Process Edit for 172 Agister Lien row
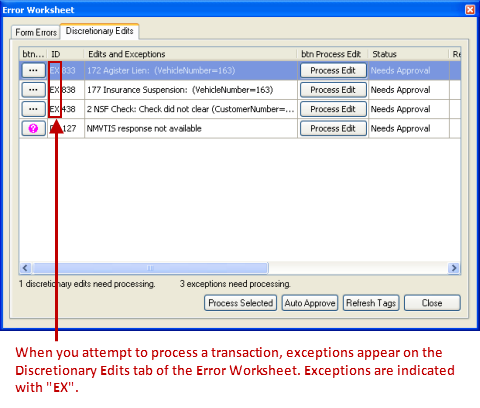This screenshot has width=480, height=408. click(x=333, y=70)
